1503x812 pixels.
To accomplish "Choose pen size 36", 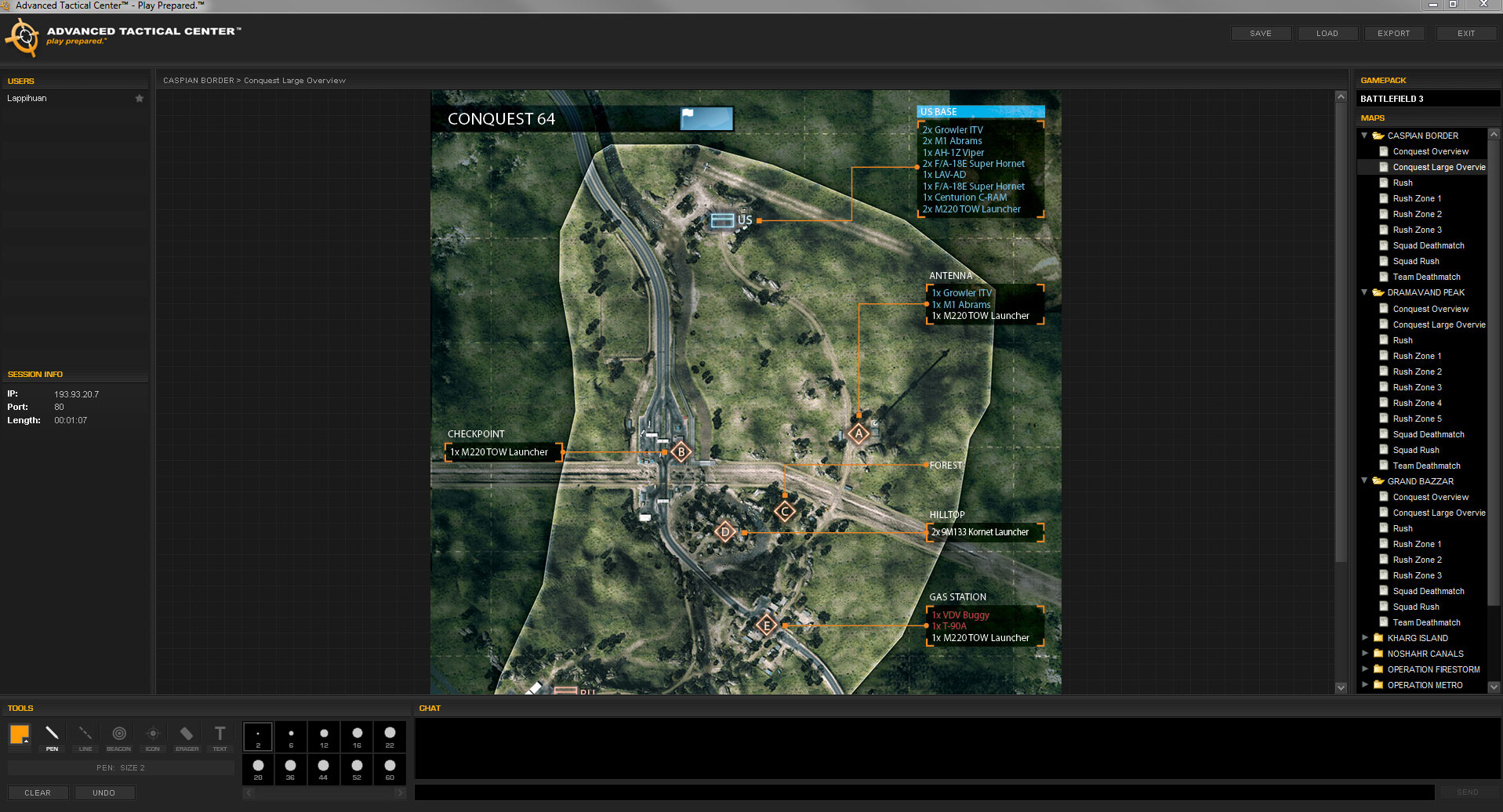I will 291,769.
